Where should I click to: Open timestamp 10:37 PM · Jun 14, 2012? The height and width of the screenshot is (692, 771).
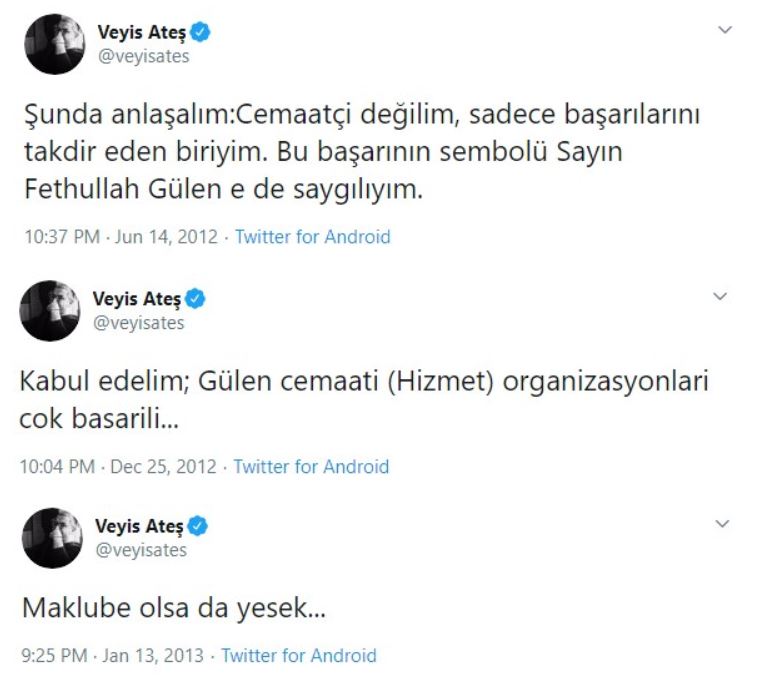[121, 237]
